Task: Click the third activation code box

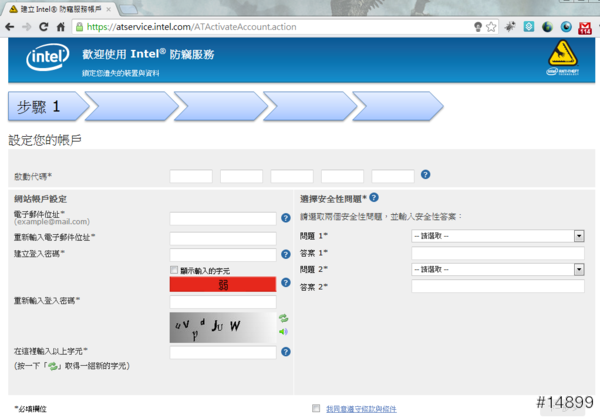Action: [x=292, y=176]
